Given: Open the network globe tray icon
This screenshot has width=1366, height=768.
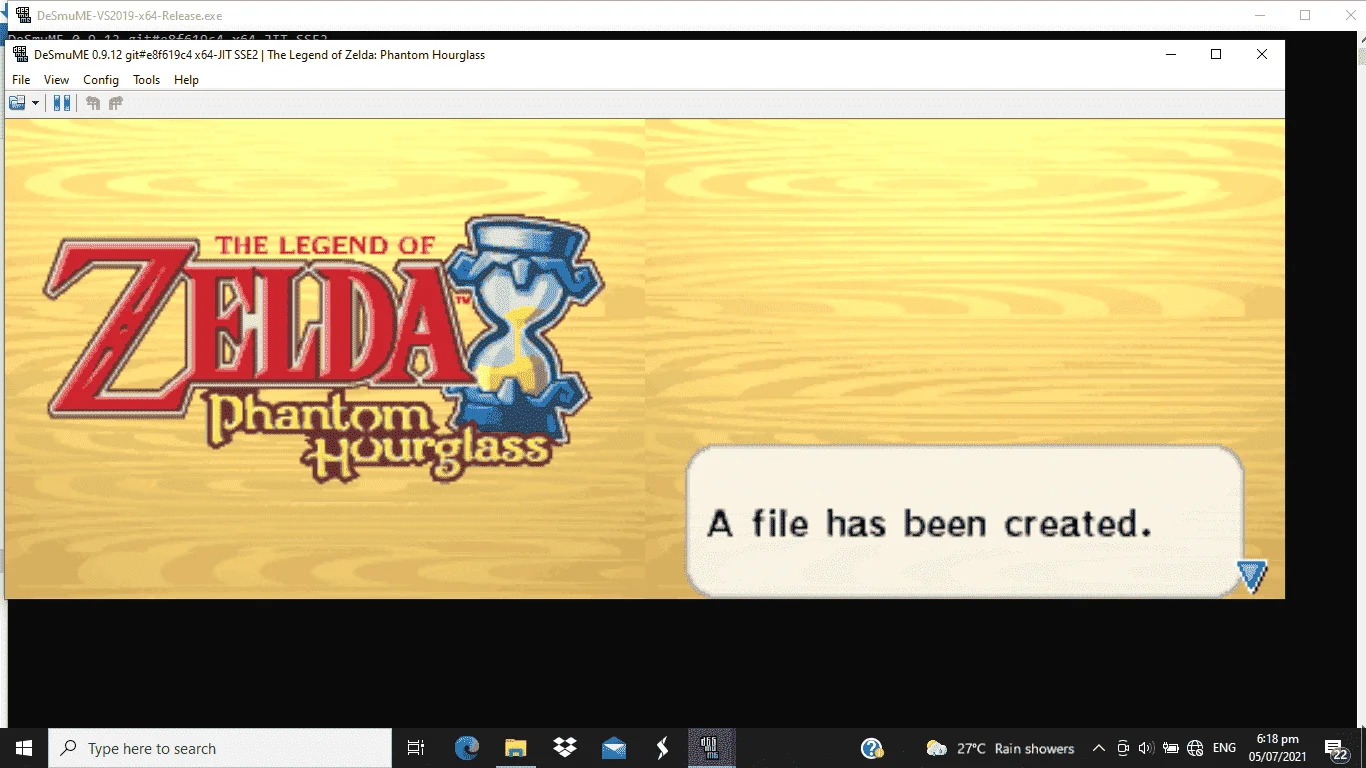Looking at the screenshot, I should tap(1195, 748).
